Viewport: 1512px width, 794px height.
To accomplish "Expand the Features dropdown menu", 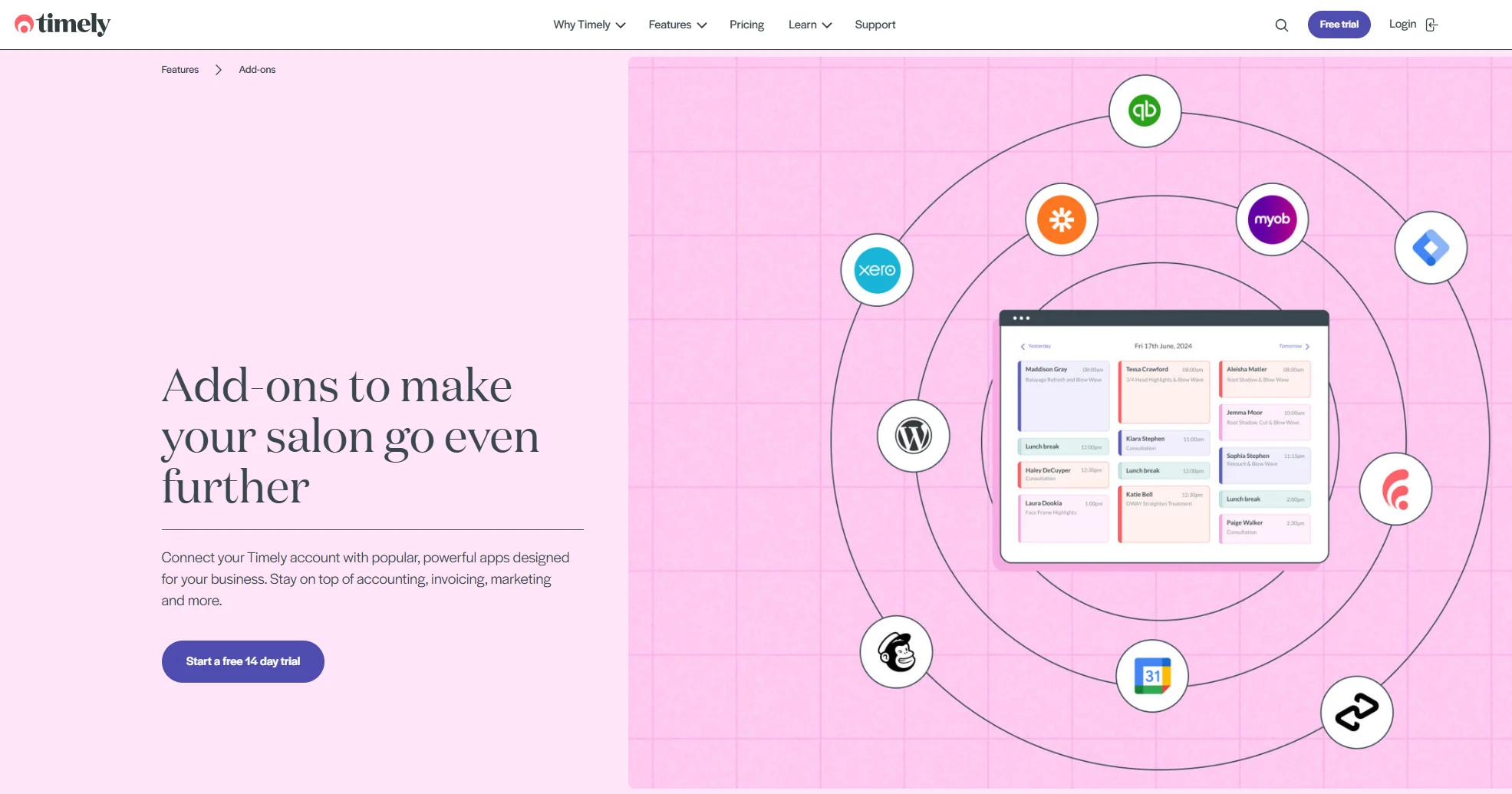I will tap(677, 24).
